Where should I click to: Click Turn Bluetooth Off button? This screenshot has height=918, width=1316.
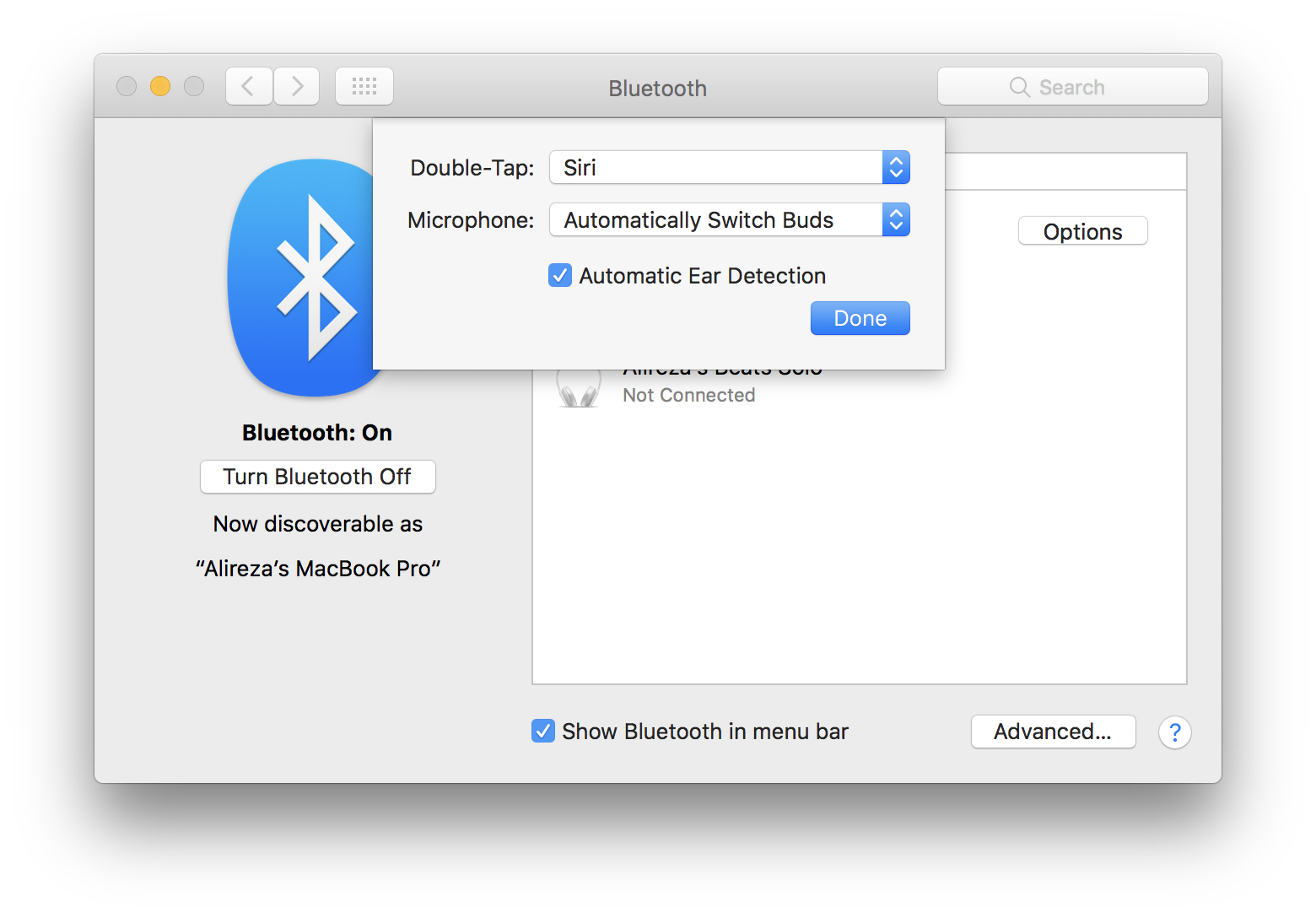point(318,477)
